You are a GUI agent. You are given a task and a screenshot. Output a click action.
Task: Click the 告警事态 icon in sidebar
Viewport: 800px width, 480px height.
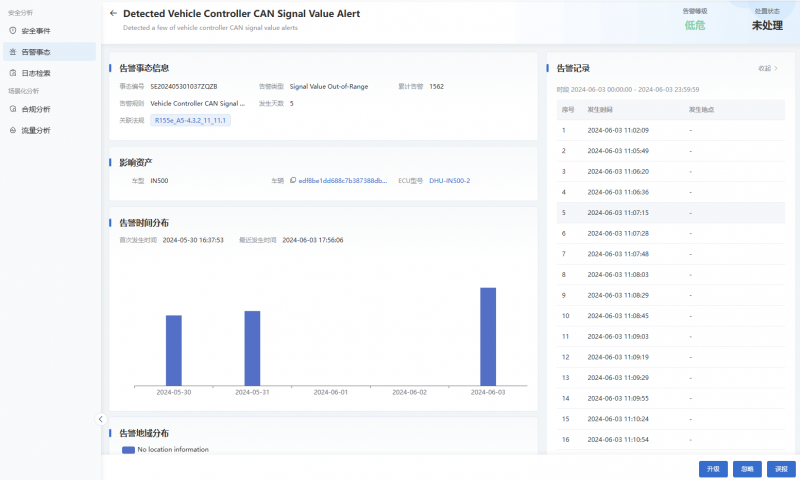(13, 52)
